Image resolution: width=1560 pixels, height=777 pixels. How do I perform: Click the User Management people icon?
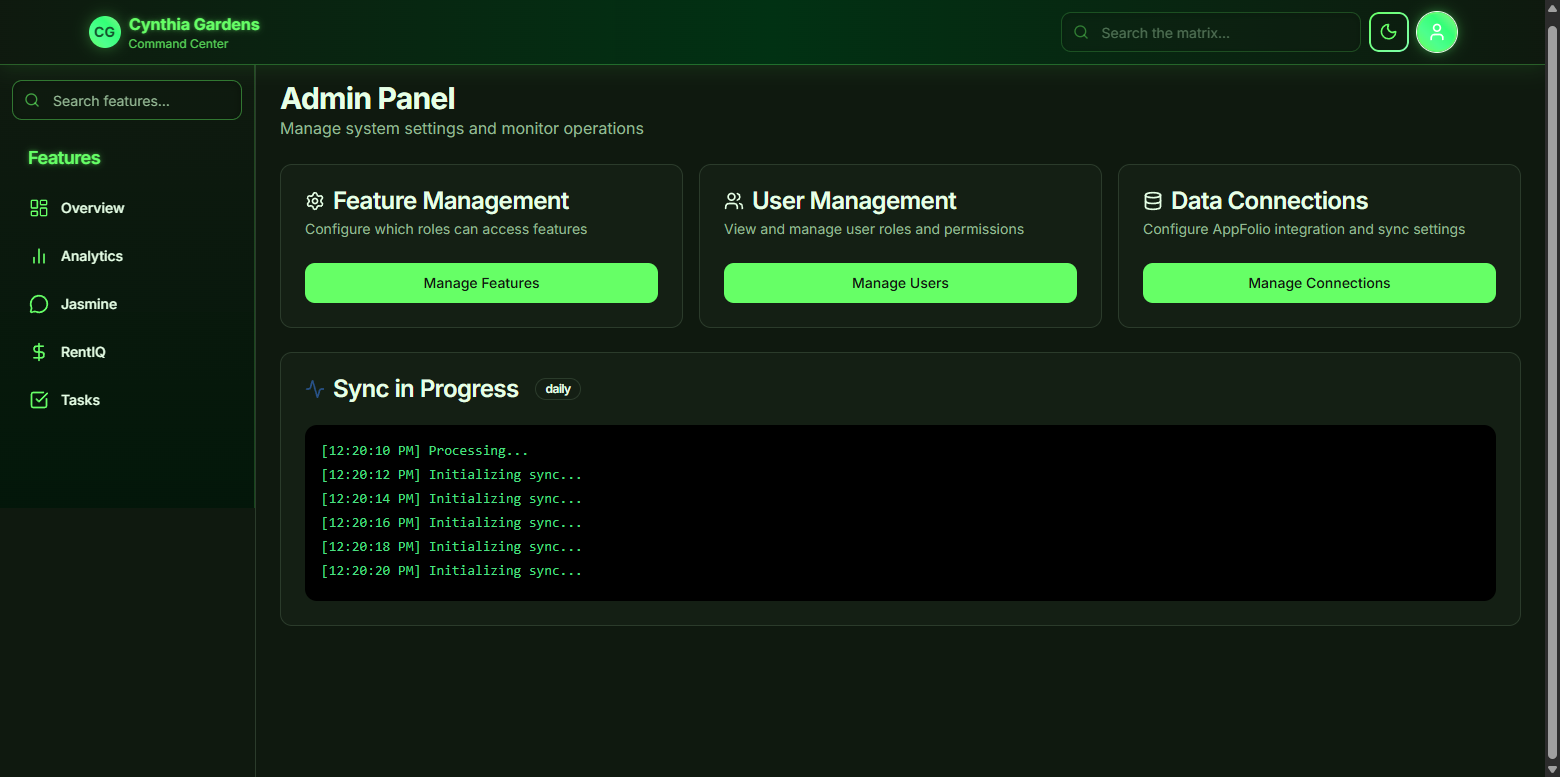pyautogui.click(x=734, y=201)
